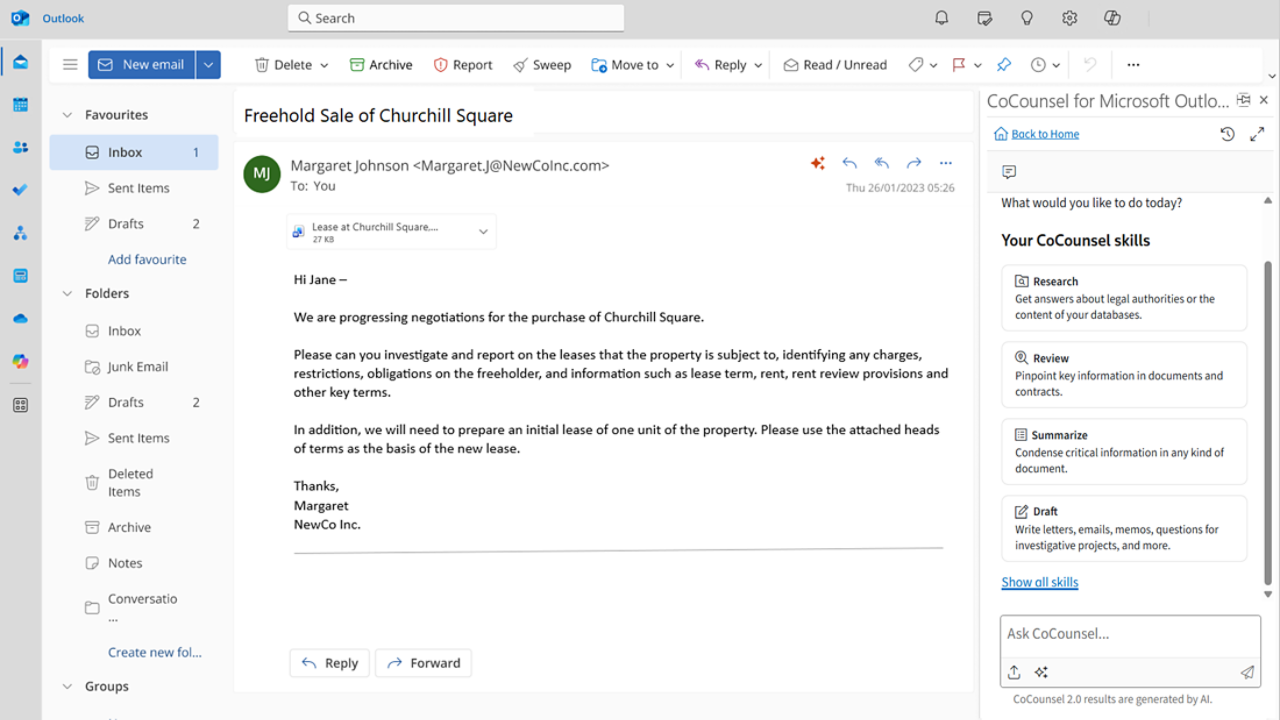Open the People icon in left rail
Viewport: 1280px width, 720px height.
coord(20,148)
